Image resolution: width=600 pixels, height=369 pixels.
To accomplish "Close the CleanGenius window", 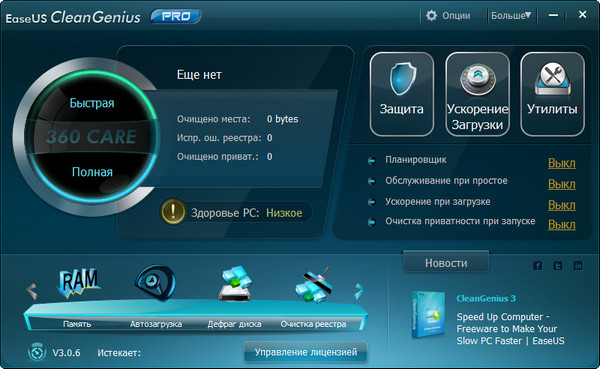I will pos(582,15).
